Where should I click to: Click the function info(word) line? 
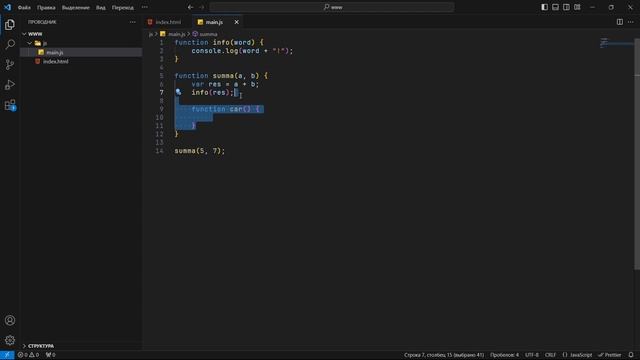click(x=219, y=42)
